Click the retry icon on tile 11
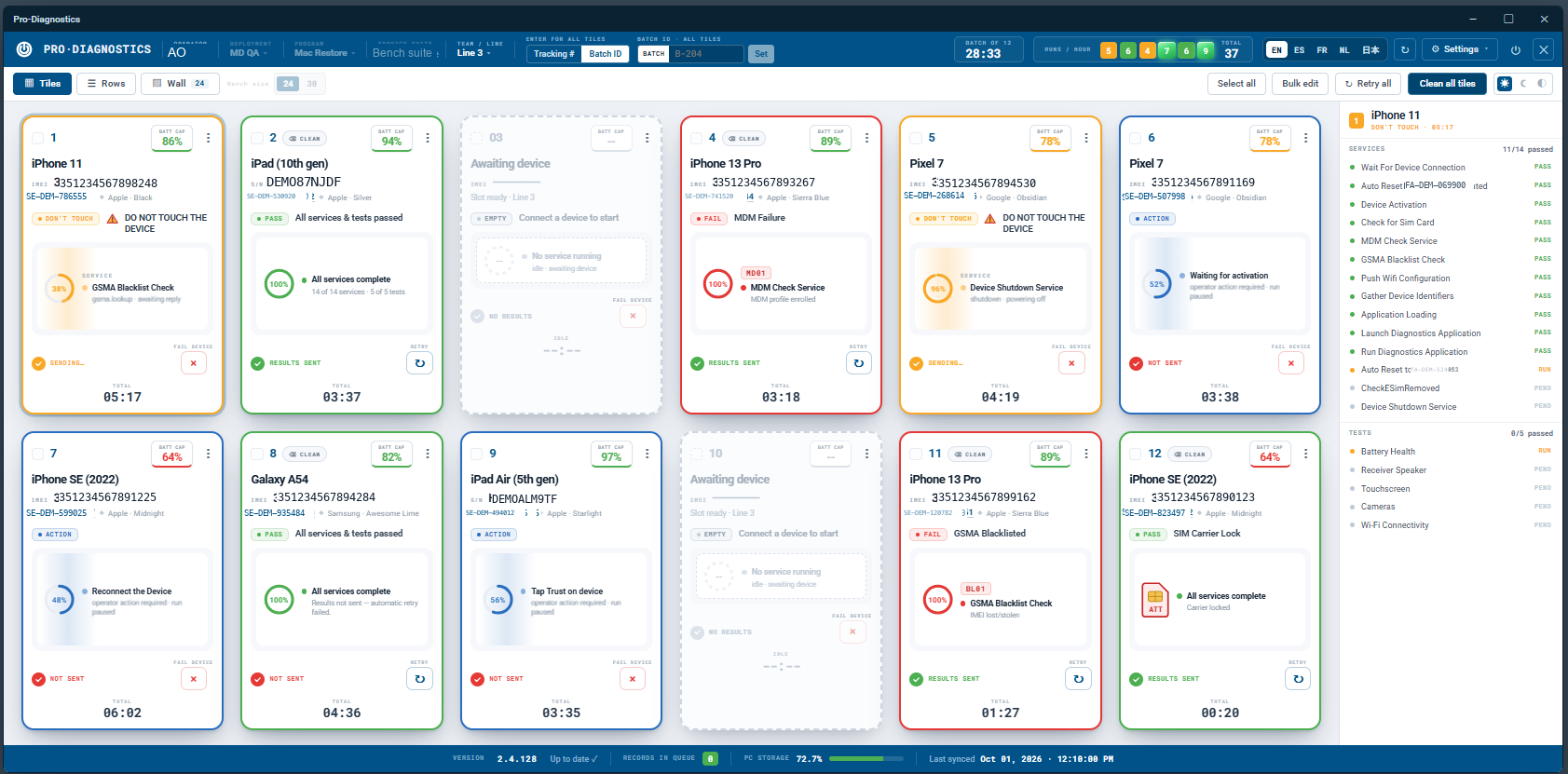 (1078, 679)
